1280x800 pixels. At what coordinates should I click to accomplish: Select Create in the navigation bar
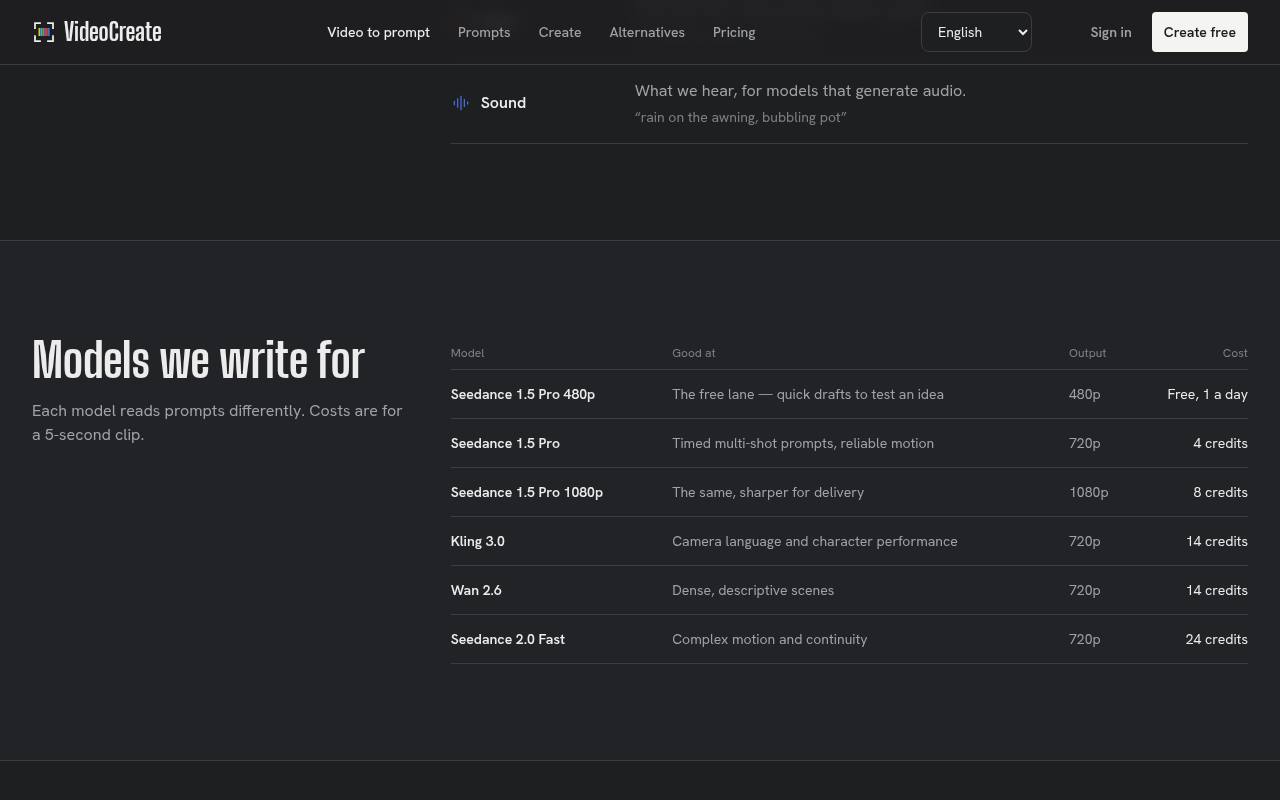(560, 32)
